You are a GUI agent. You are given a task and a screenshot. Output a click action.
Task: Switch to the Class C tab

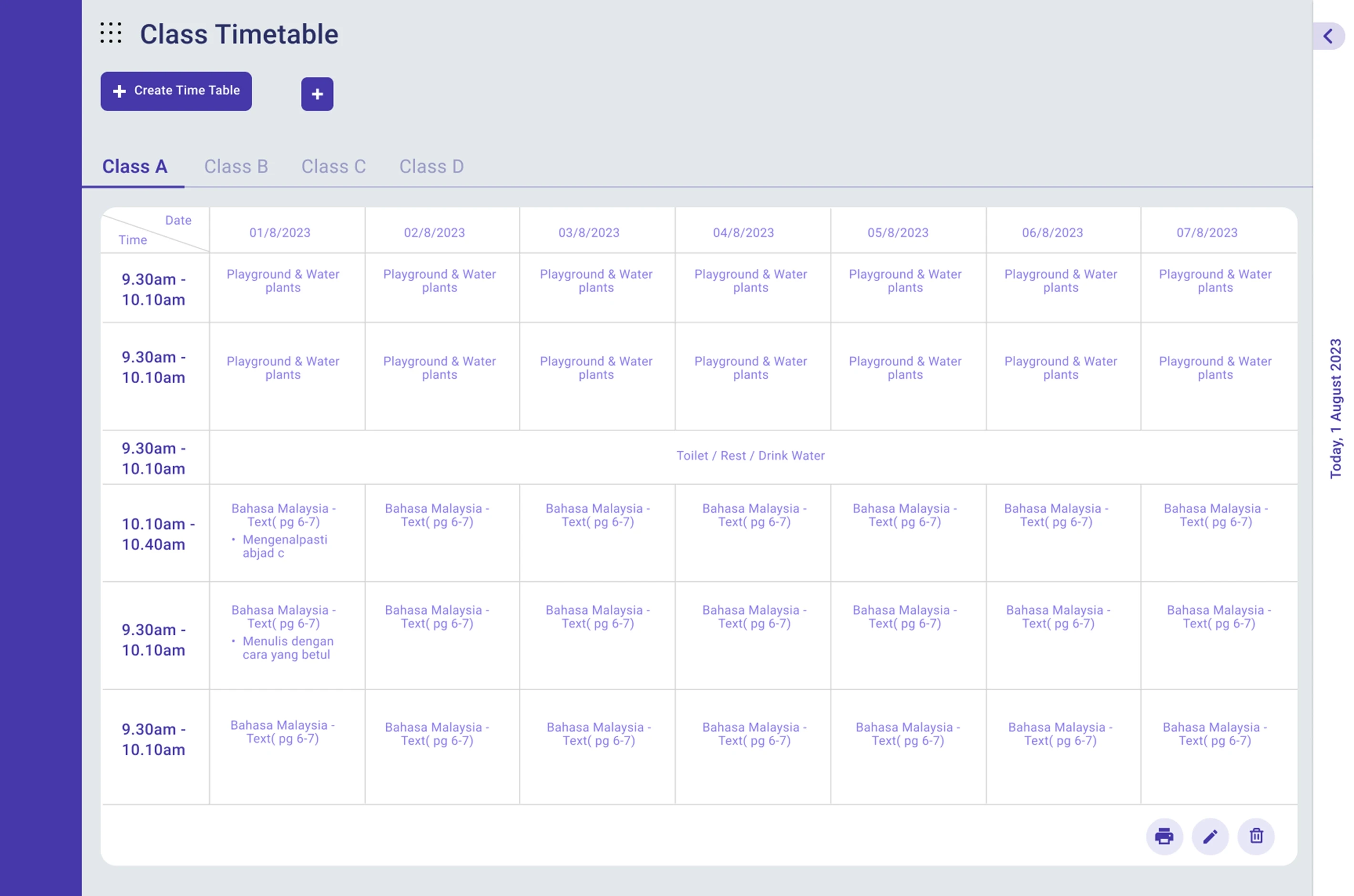(x=333, y=166)
